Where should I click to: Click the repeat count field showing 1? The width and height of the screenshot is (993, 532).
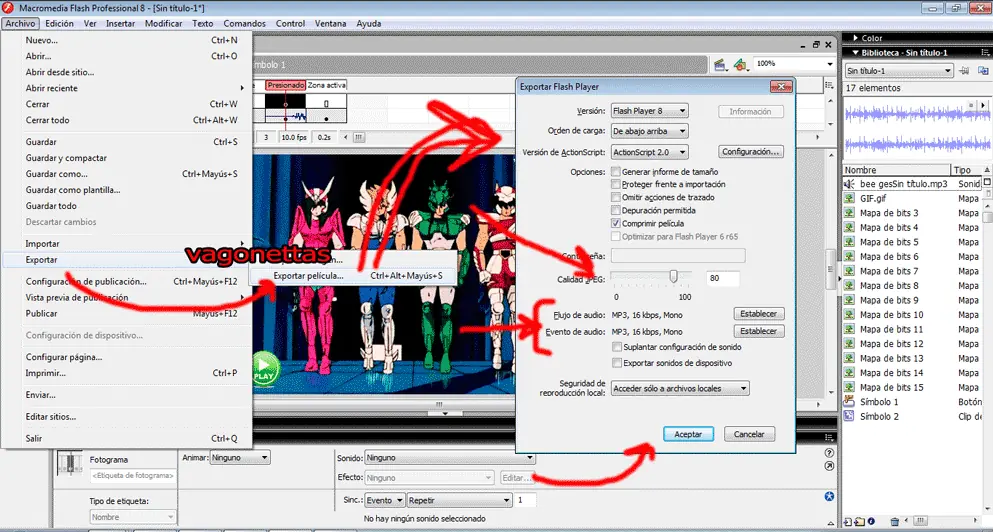(x=525, y=500)
